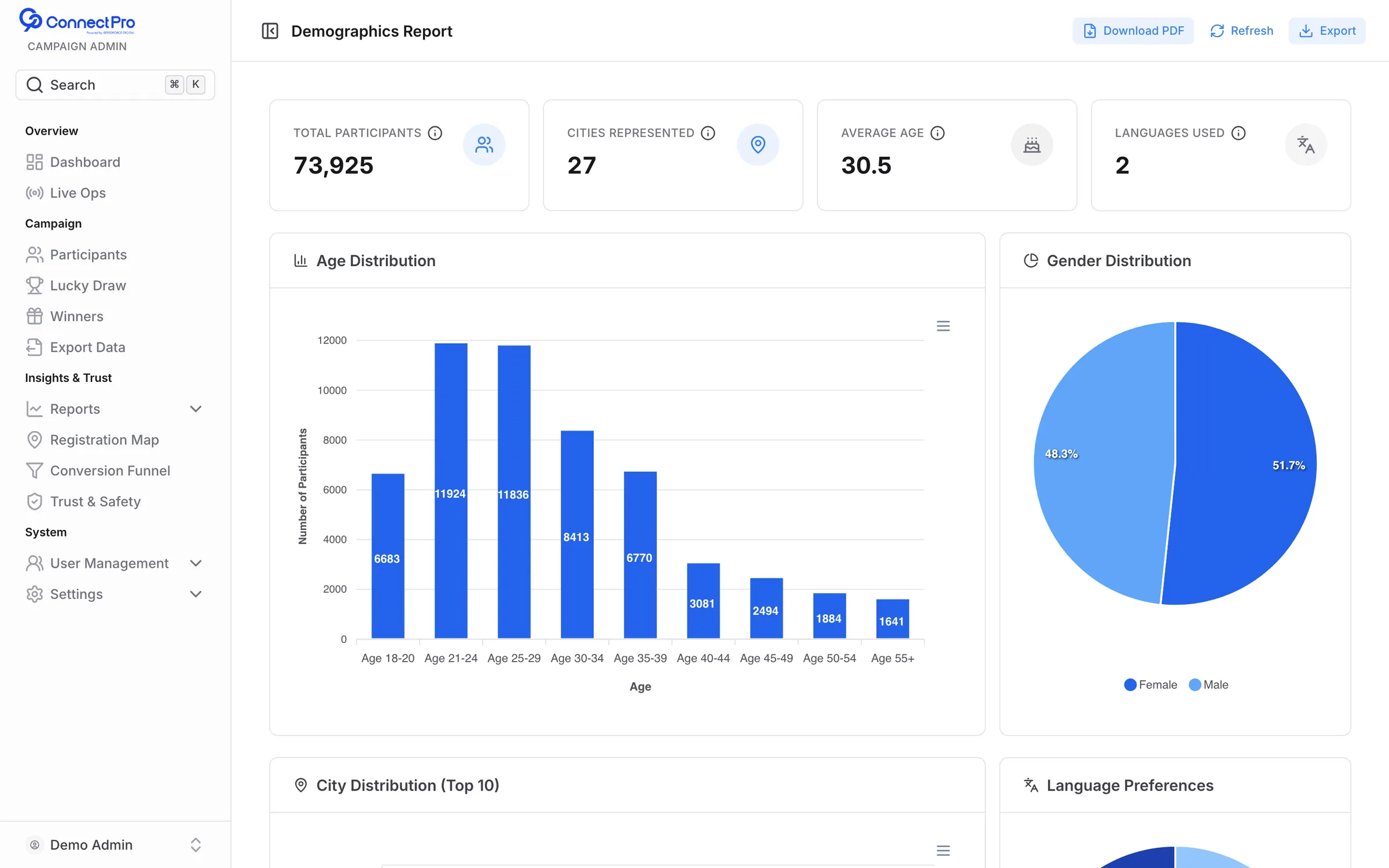Toggle the Male legend item
The image size is (1389, 868).
click(1208, 685)
